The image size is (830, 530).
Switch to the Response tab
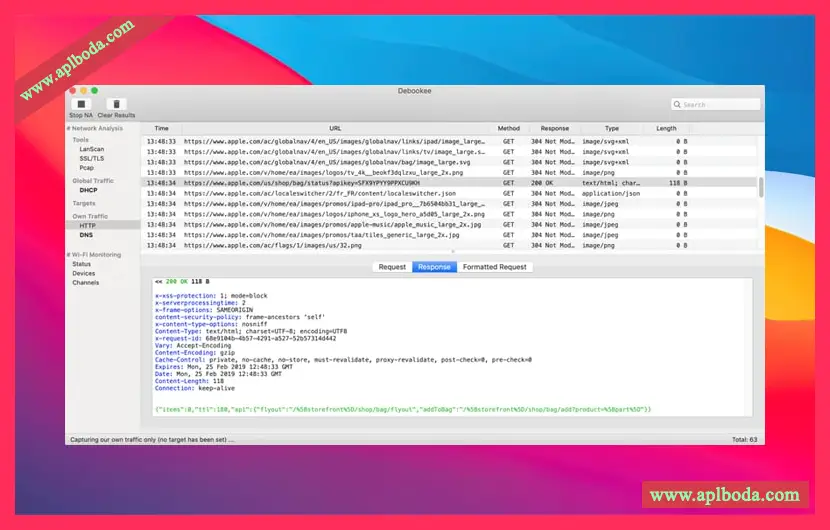click(434, 267)
